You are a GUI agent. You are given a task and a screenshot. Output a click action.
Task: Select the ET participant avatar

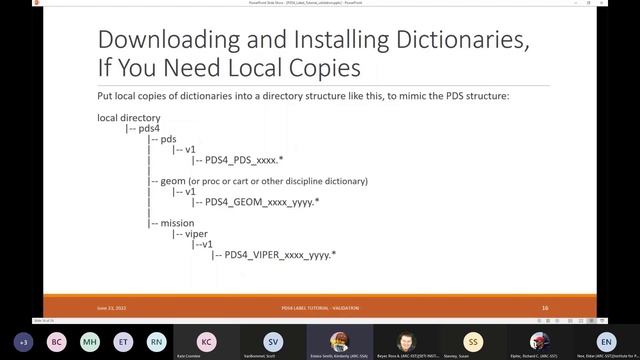pos(123,342)
